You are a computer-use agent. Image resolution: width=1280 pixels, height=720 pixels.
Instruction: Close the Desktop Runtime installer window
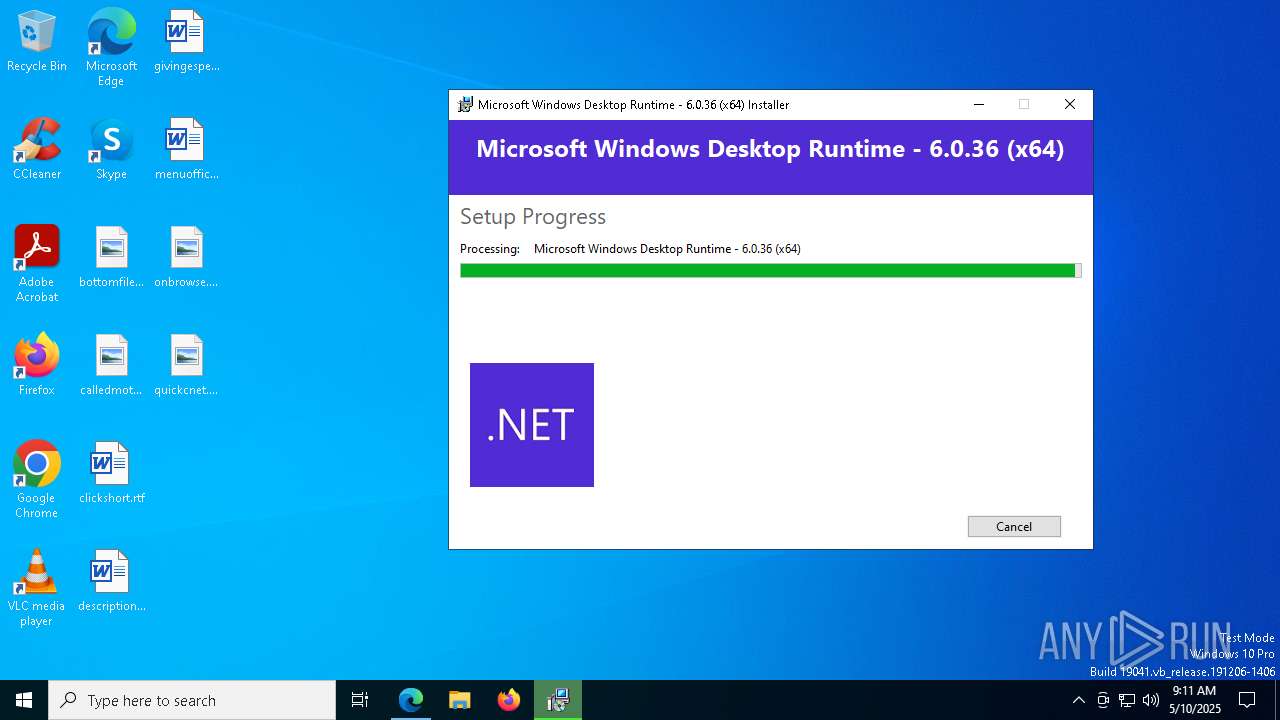coord(1070,105)
